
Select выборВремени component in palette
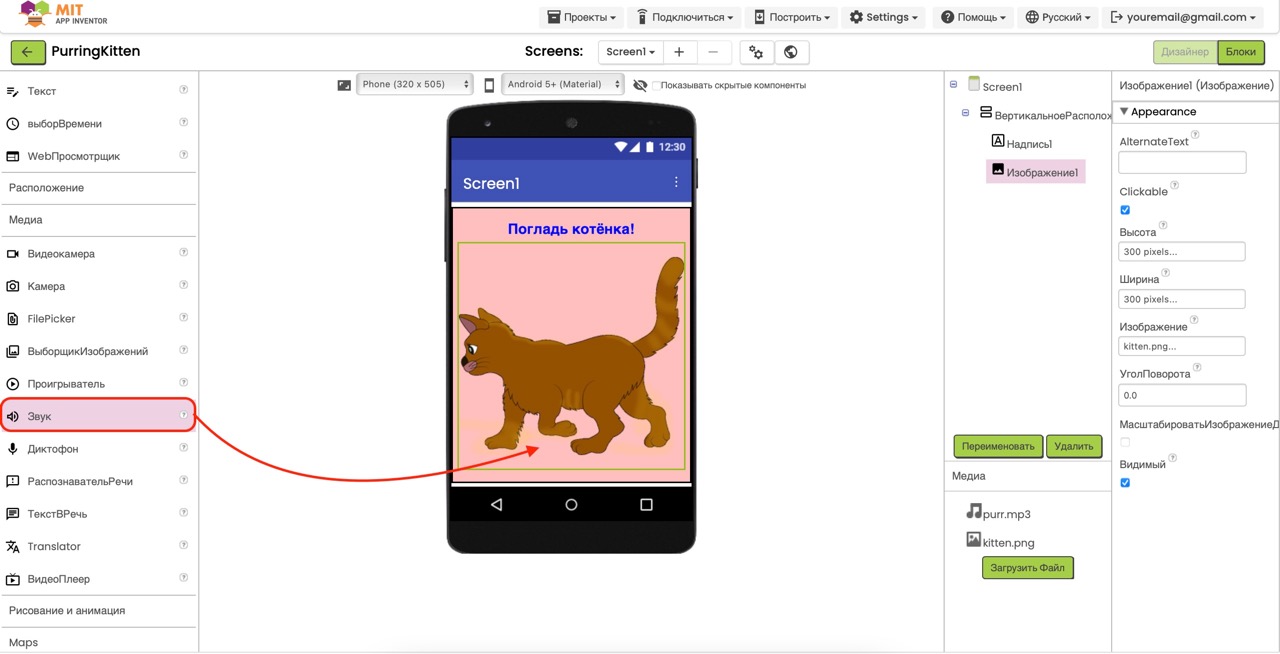pos(98,124)
